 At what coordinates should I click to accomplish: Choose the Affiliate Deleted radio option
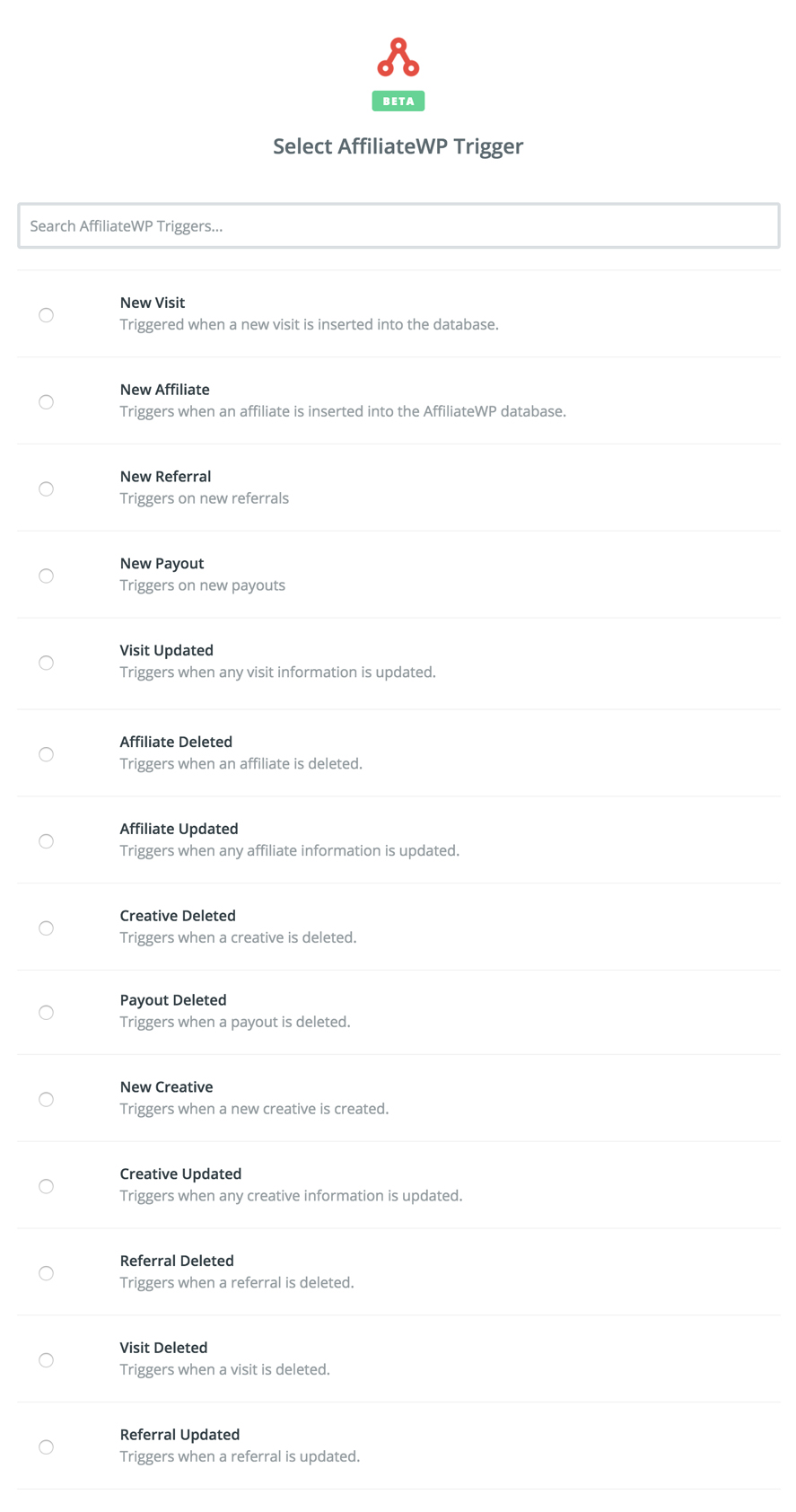[x=47, y=755]
